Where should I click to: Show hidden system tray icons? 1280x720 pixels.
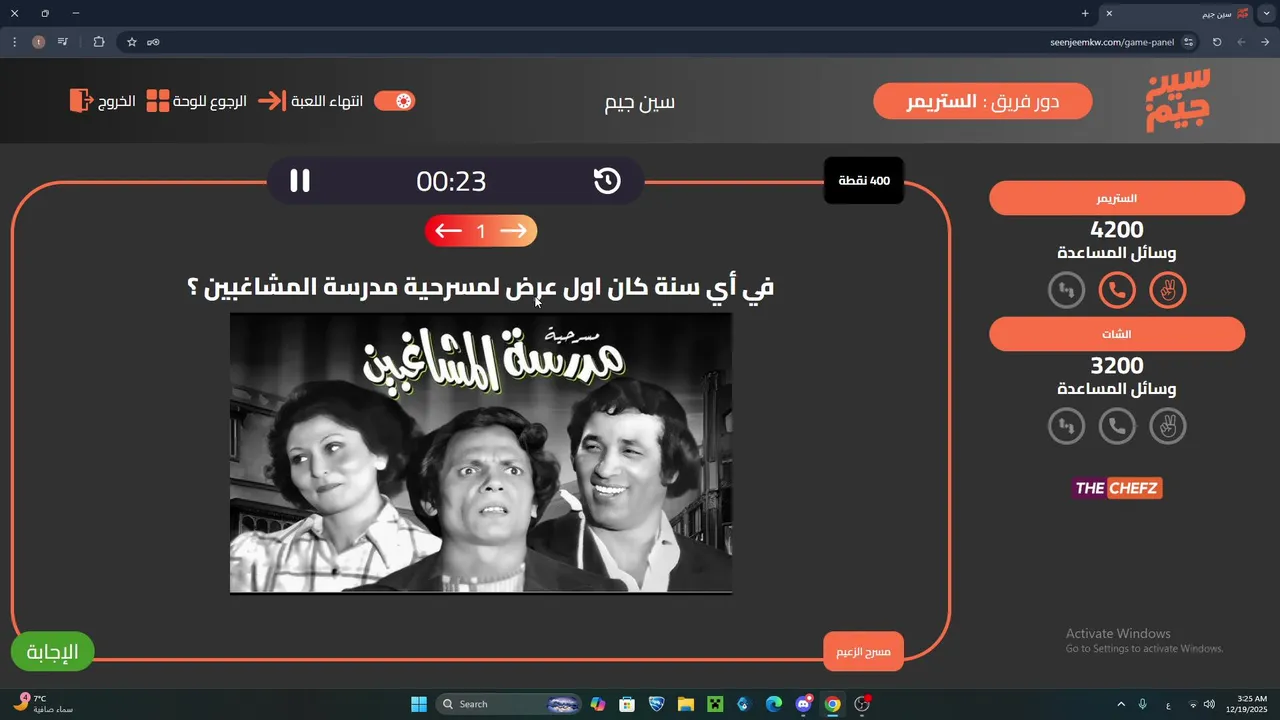point(1121,704)
